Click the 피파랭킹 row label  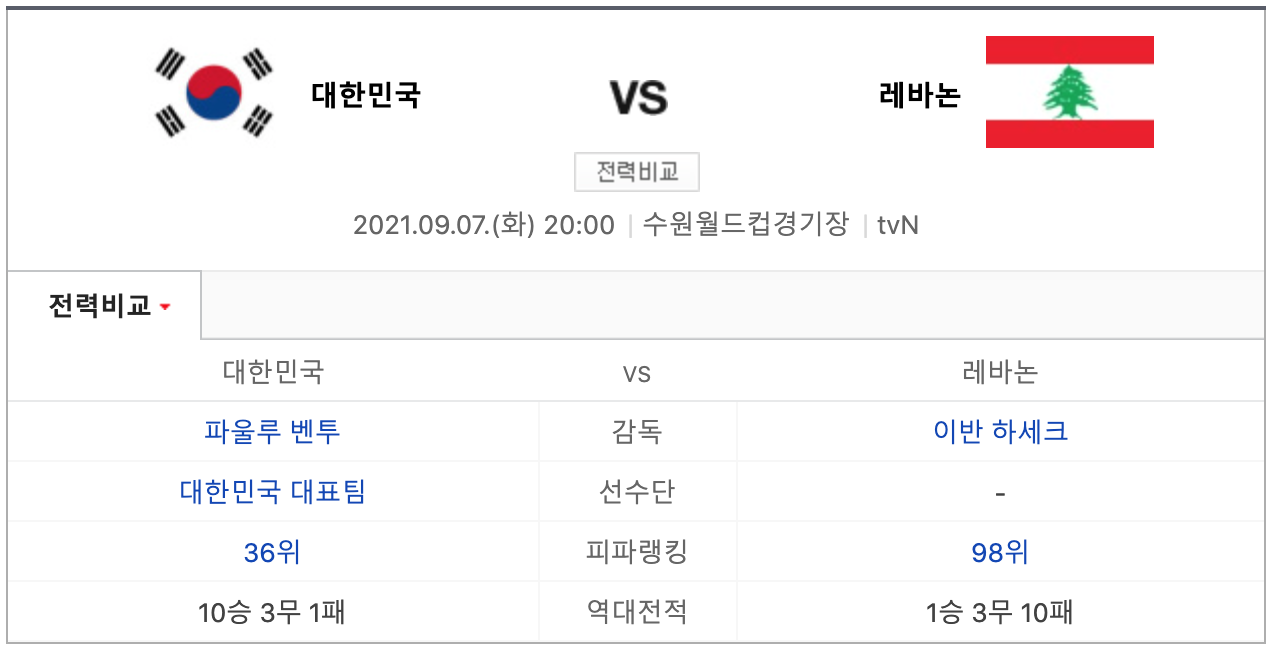coord(637,552)
